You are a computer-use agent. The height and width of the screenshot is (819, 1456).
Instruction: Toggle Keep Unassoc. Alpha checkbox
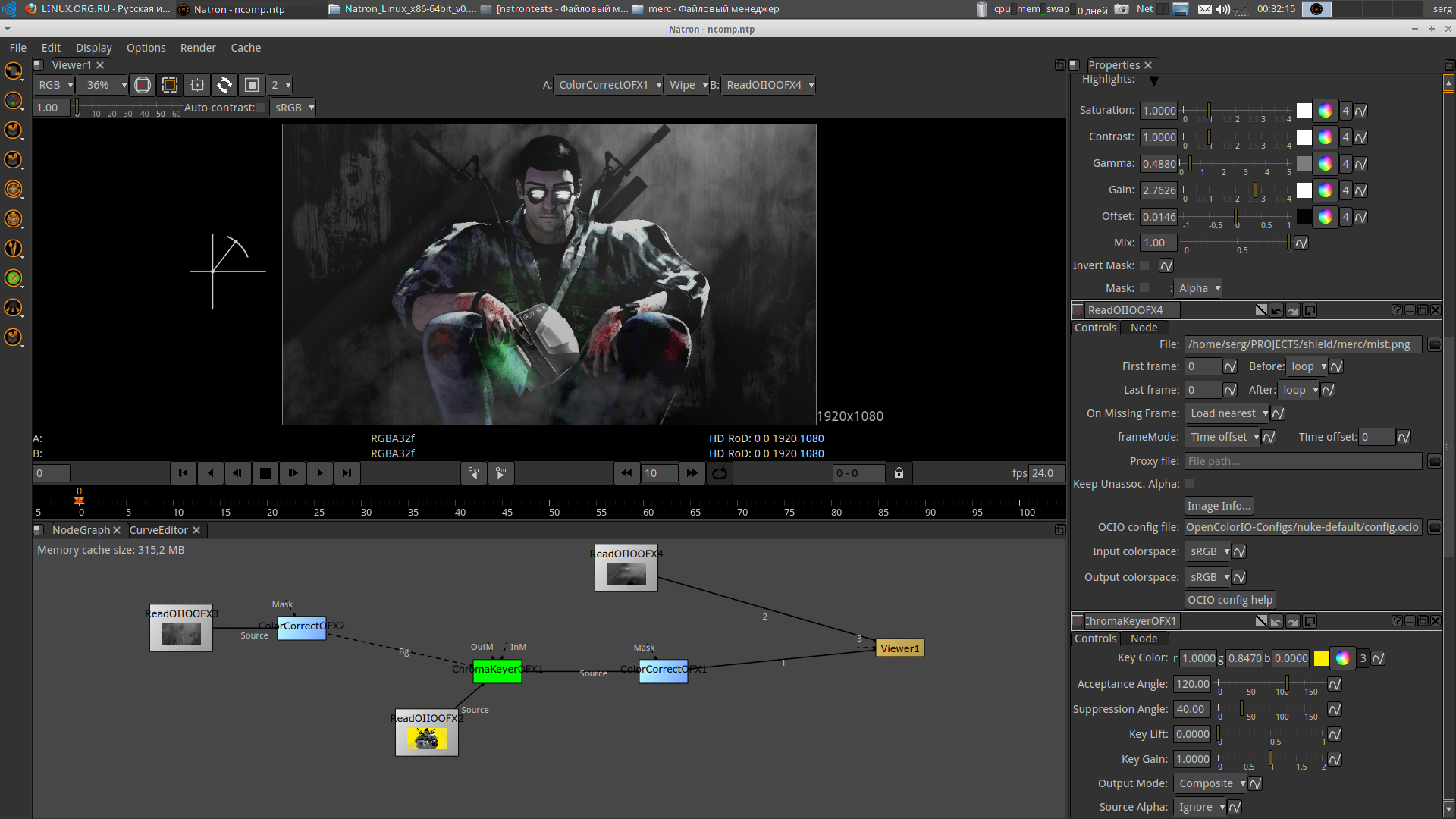(1189, 484)
